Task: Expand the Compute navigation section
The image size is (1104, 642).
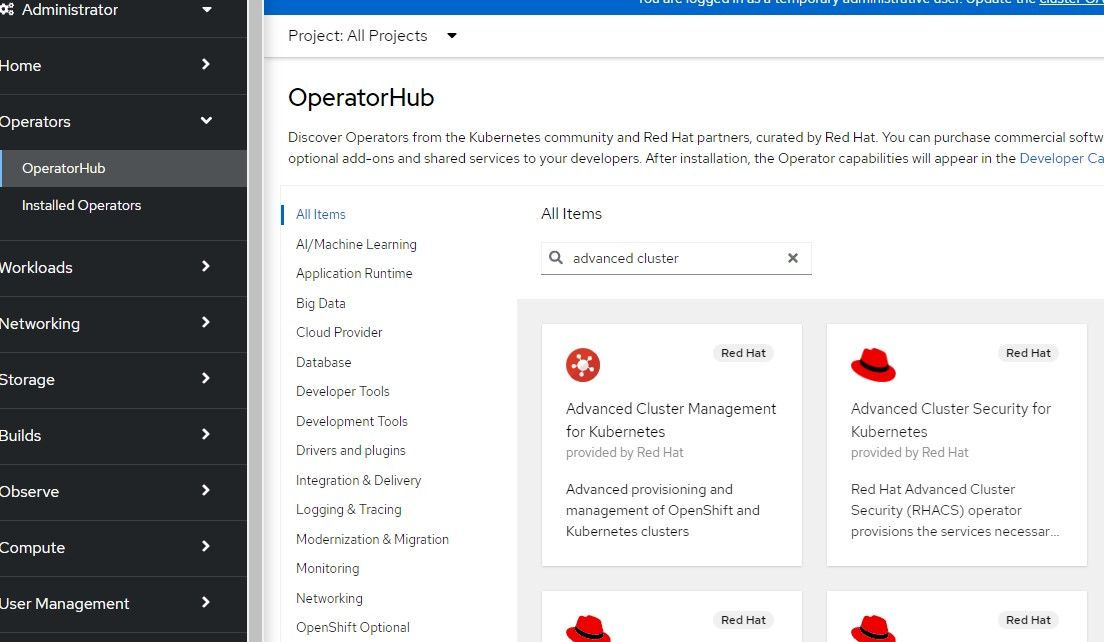Action: pos(123,548)
